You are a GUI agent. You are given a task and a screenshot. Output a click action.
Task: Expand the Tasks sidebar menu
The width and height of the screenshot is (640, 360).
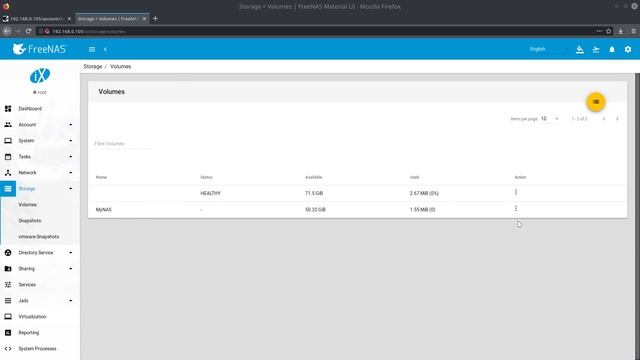[40, 157]
